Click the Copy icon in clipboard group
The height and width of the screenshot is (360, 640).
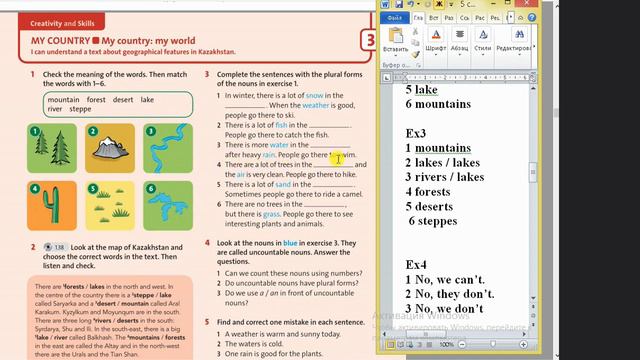pos(415,42)
